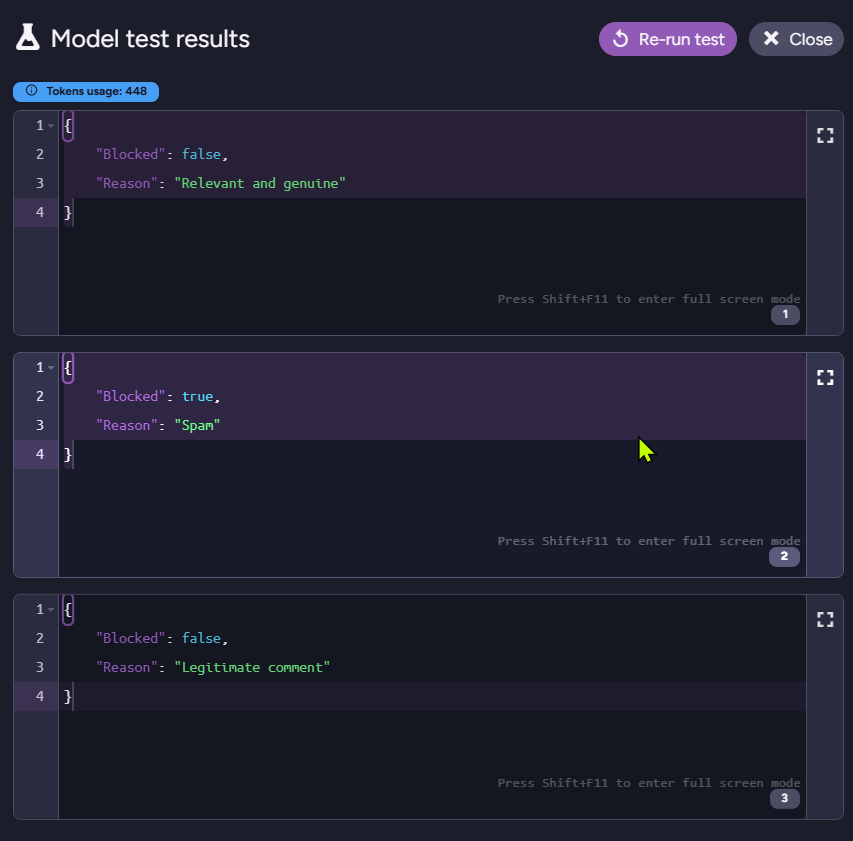The image size is (853, 841).
Task: Click the "Legitimate comment" reason value
Action: point(252,667)
